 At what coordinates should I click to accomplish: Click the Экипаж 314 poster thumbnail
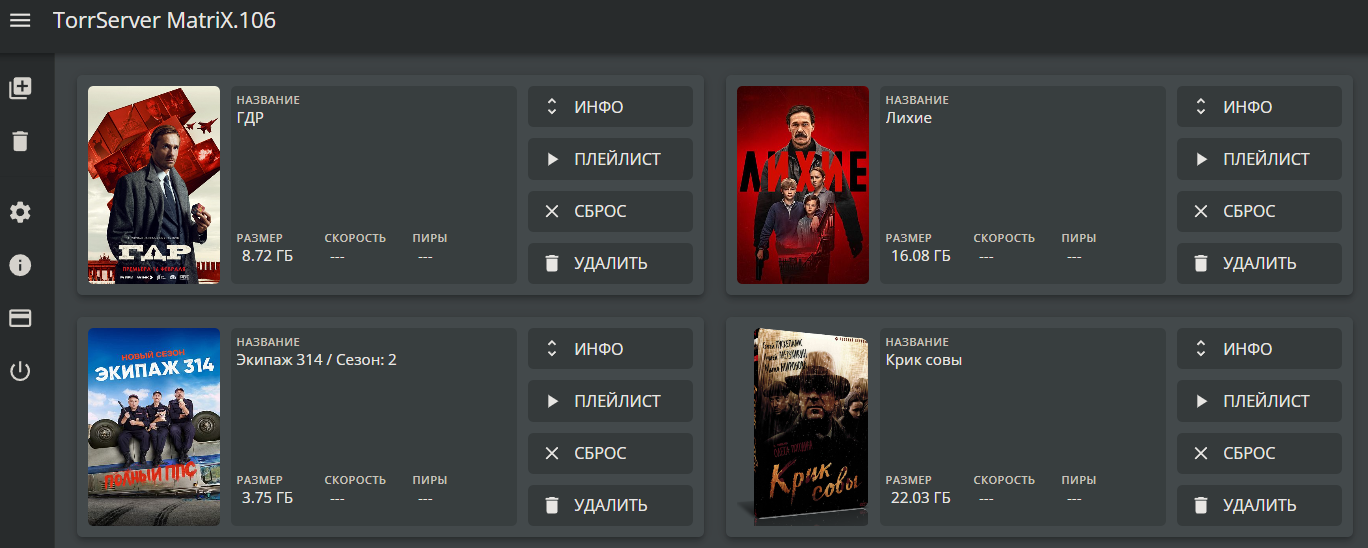coord(154,427)
